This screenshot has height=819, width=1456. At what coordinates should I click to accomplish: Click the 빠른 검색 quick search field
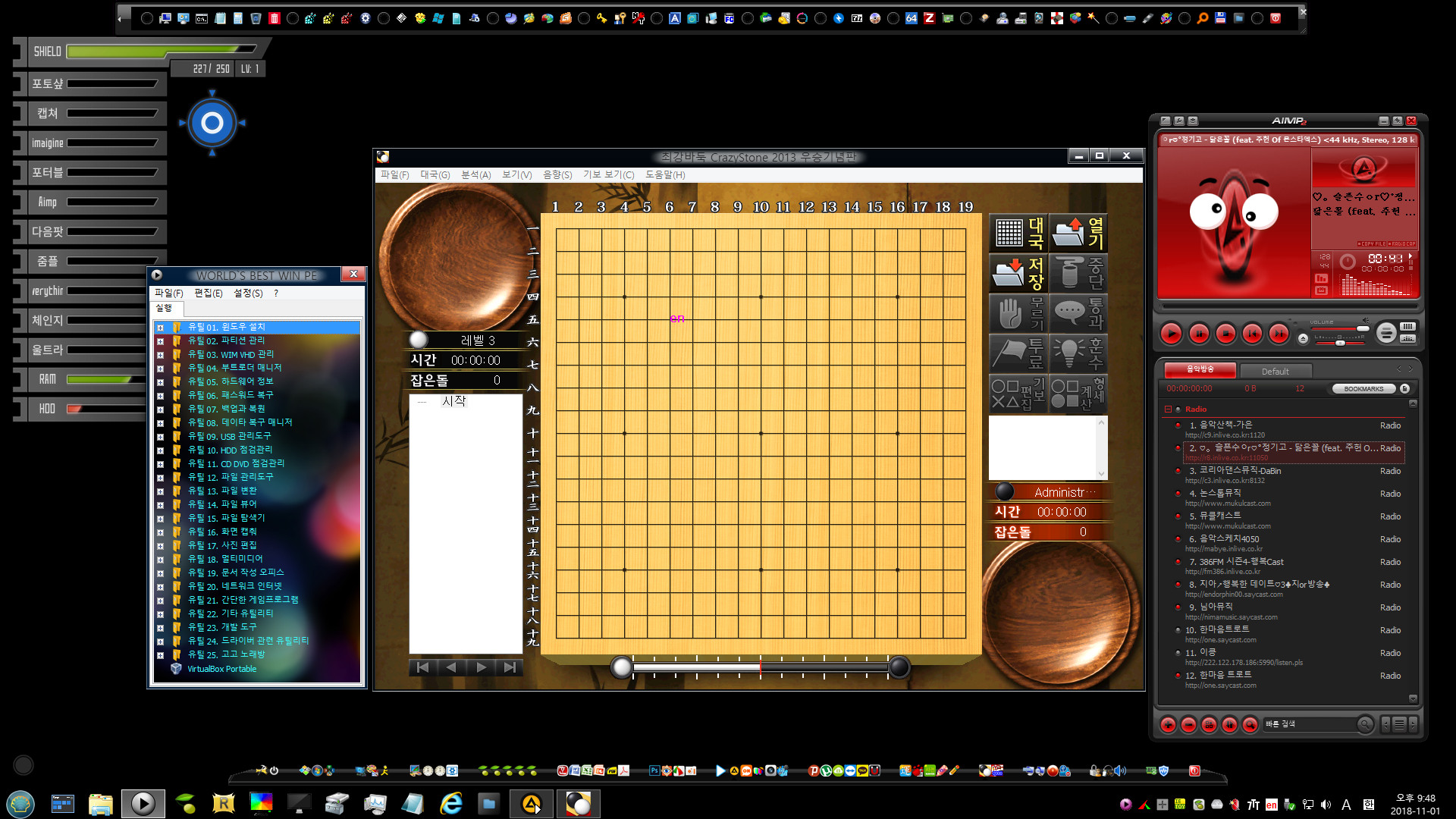(1309, 724)
